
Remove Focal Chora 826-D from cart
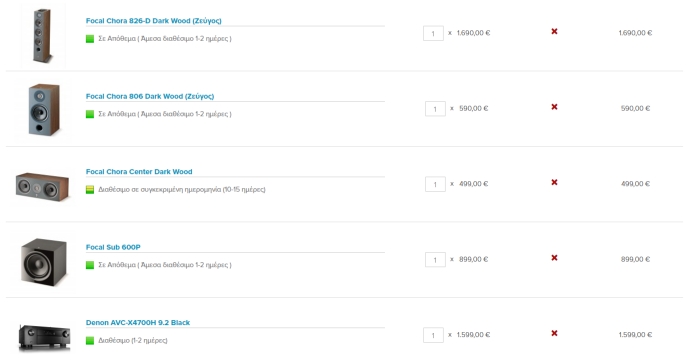554,31
